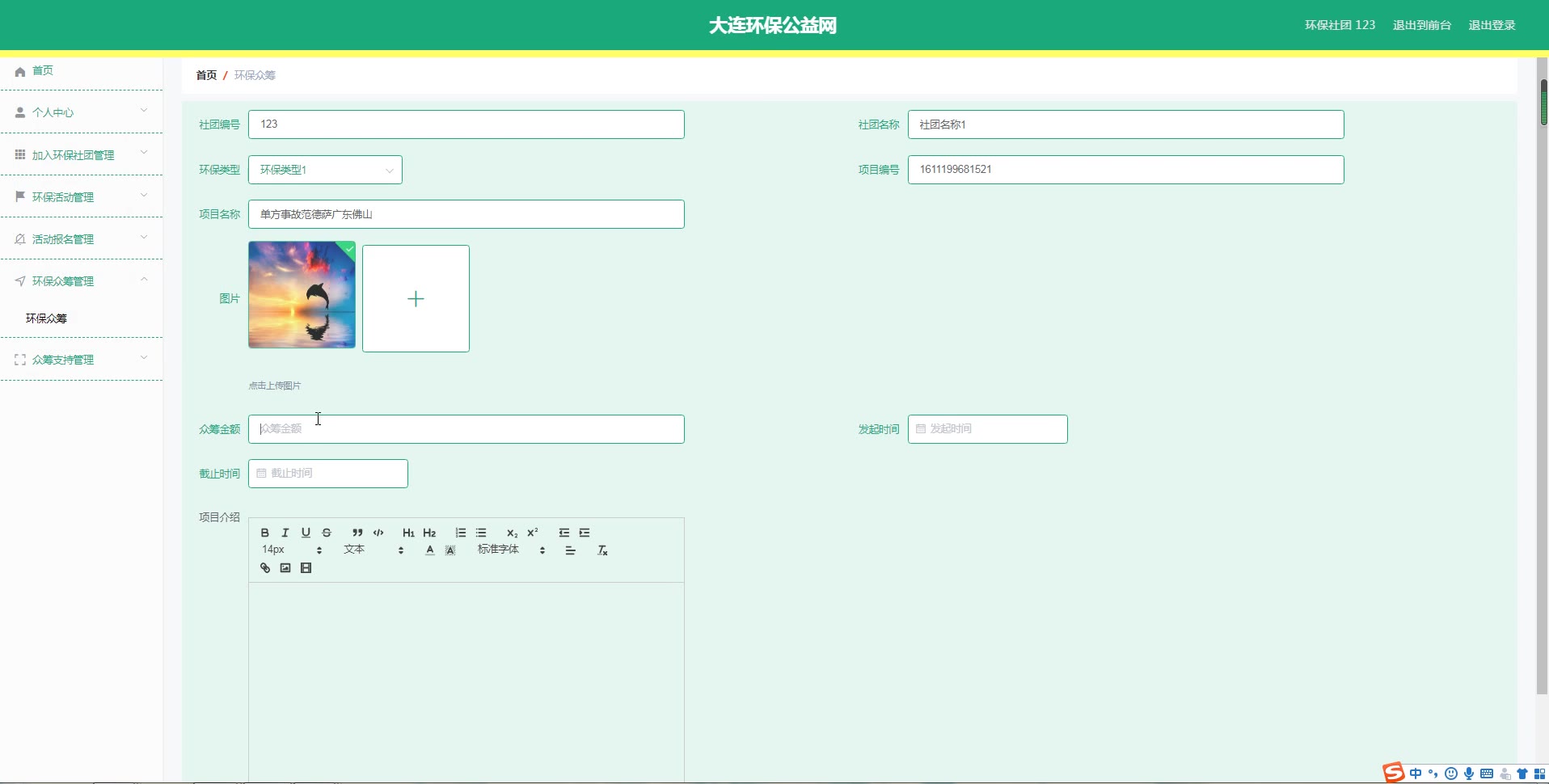Click the page vertical scrollbar
The width and height of the screenshot is (1549, 784).
[1543, 376]
